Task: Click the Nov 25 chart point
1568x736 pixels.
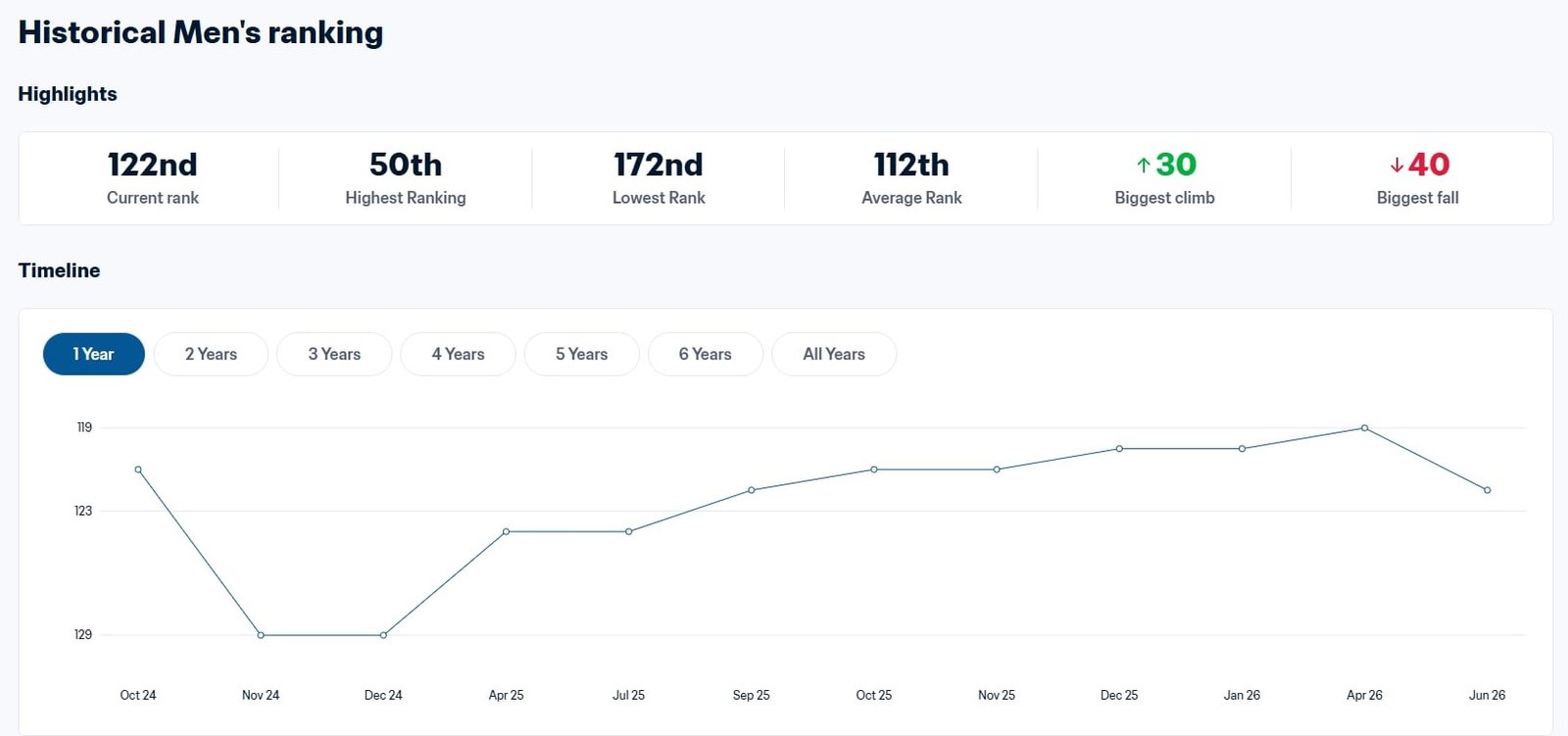Action: point(997,469)
